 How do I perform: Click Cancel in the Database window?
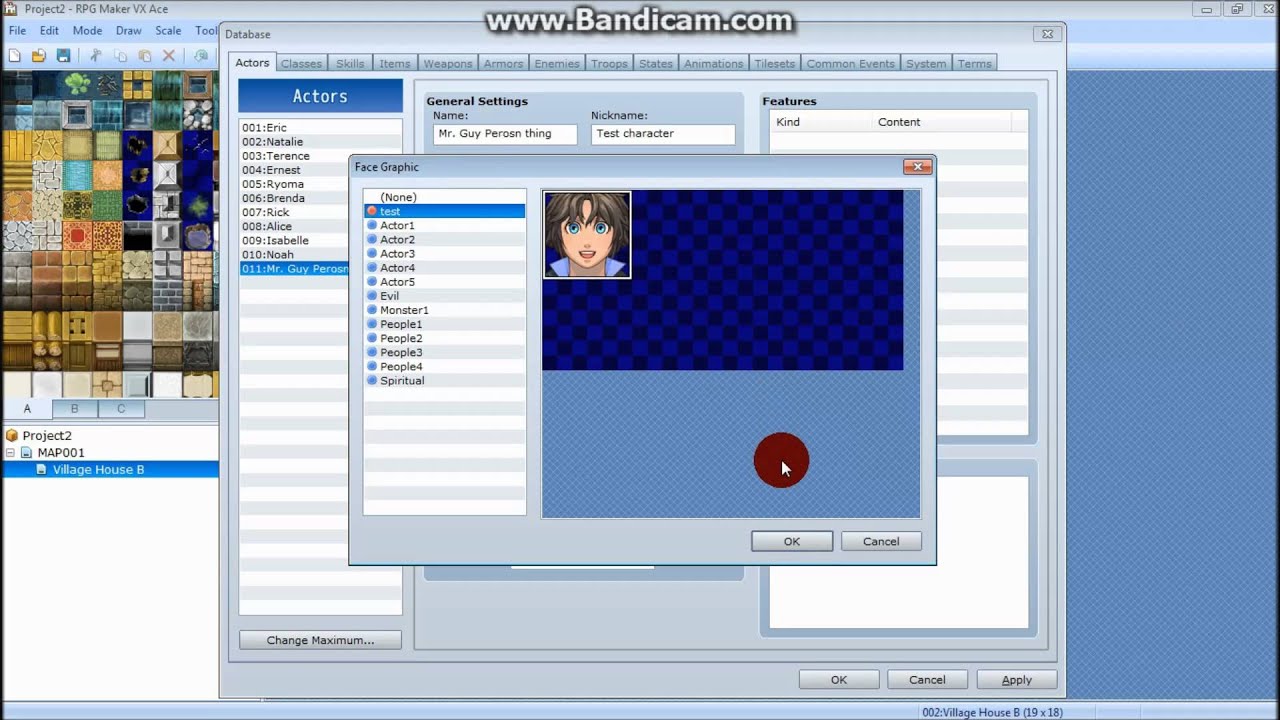pos(927,680)
